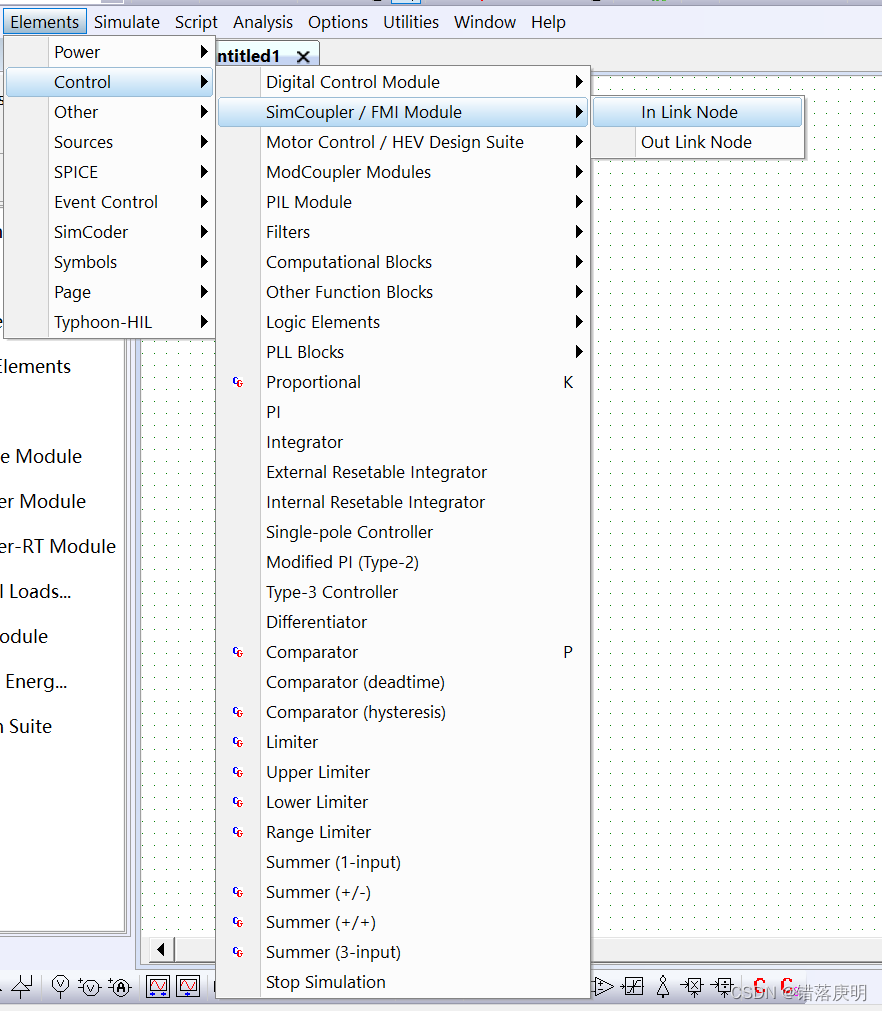Open the Symbols submenu
Image resolution: width=882 pixels, height=1011 pixels.
click(x=109, y=262)
